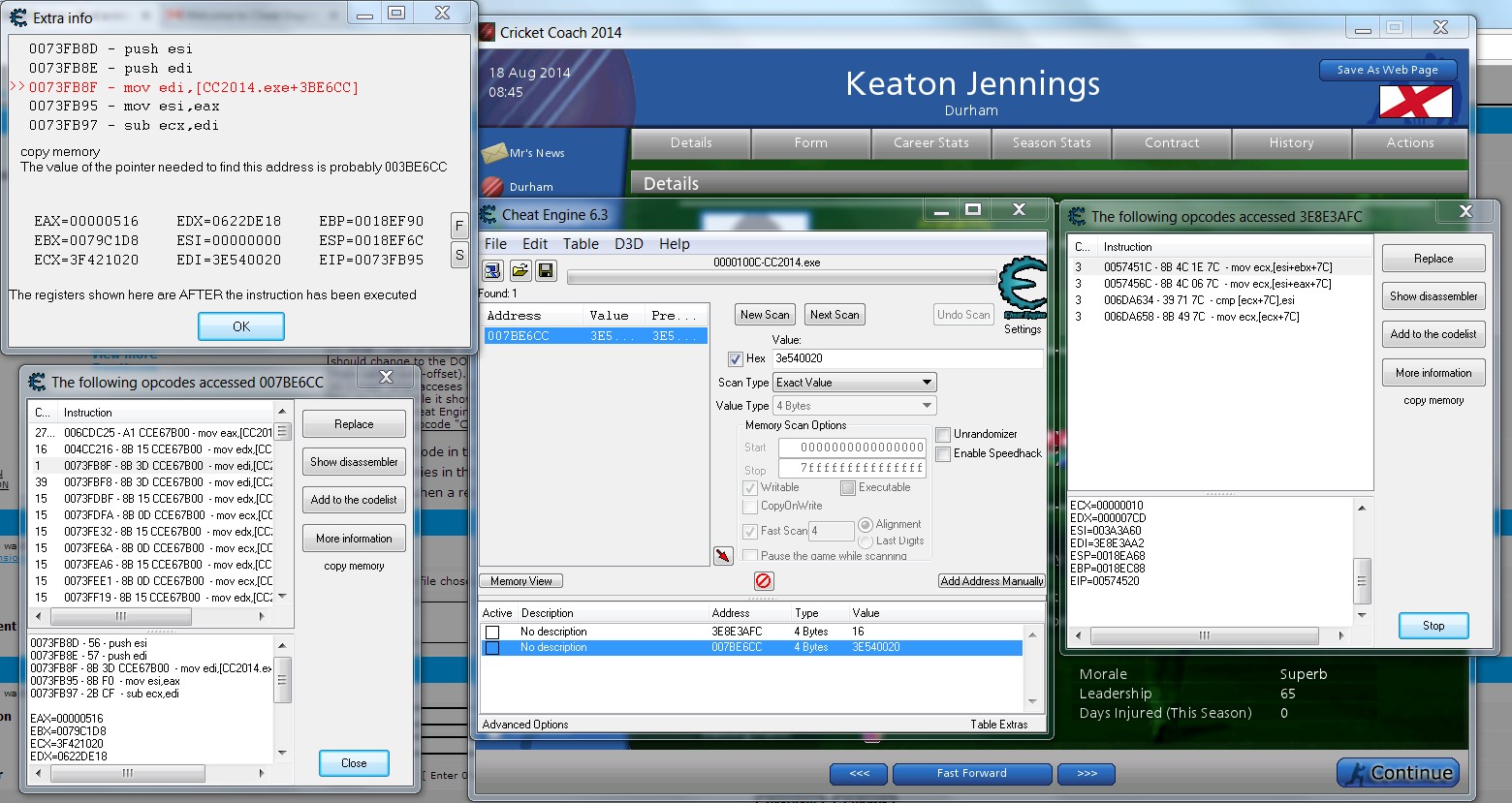Viewport: 1512px width, 803px height.
Task: Click the F floating point registers button
Action: [459, 226]
